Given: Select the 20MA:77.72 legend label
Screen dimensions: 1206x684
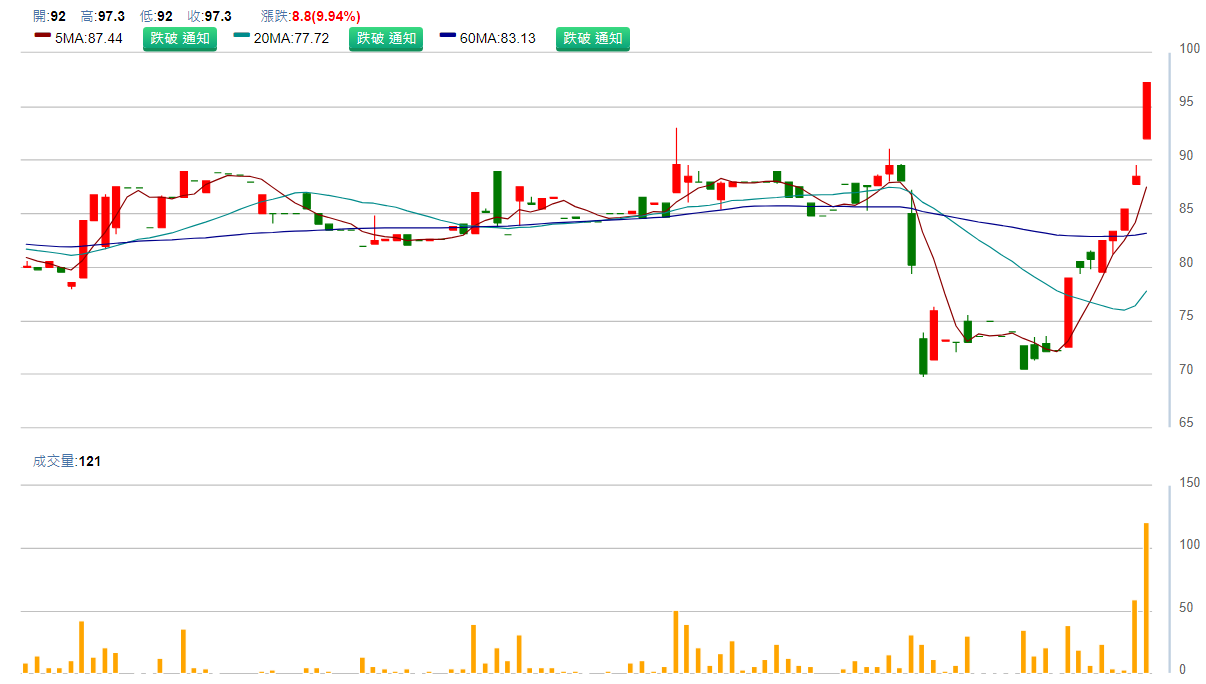Looking at the screenshot, I should 291,39.
